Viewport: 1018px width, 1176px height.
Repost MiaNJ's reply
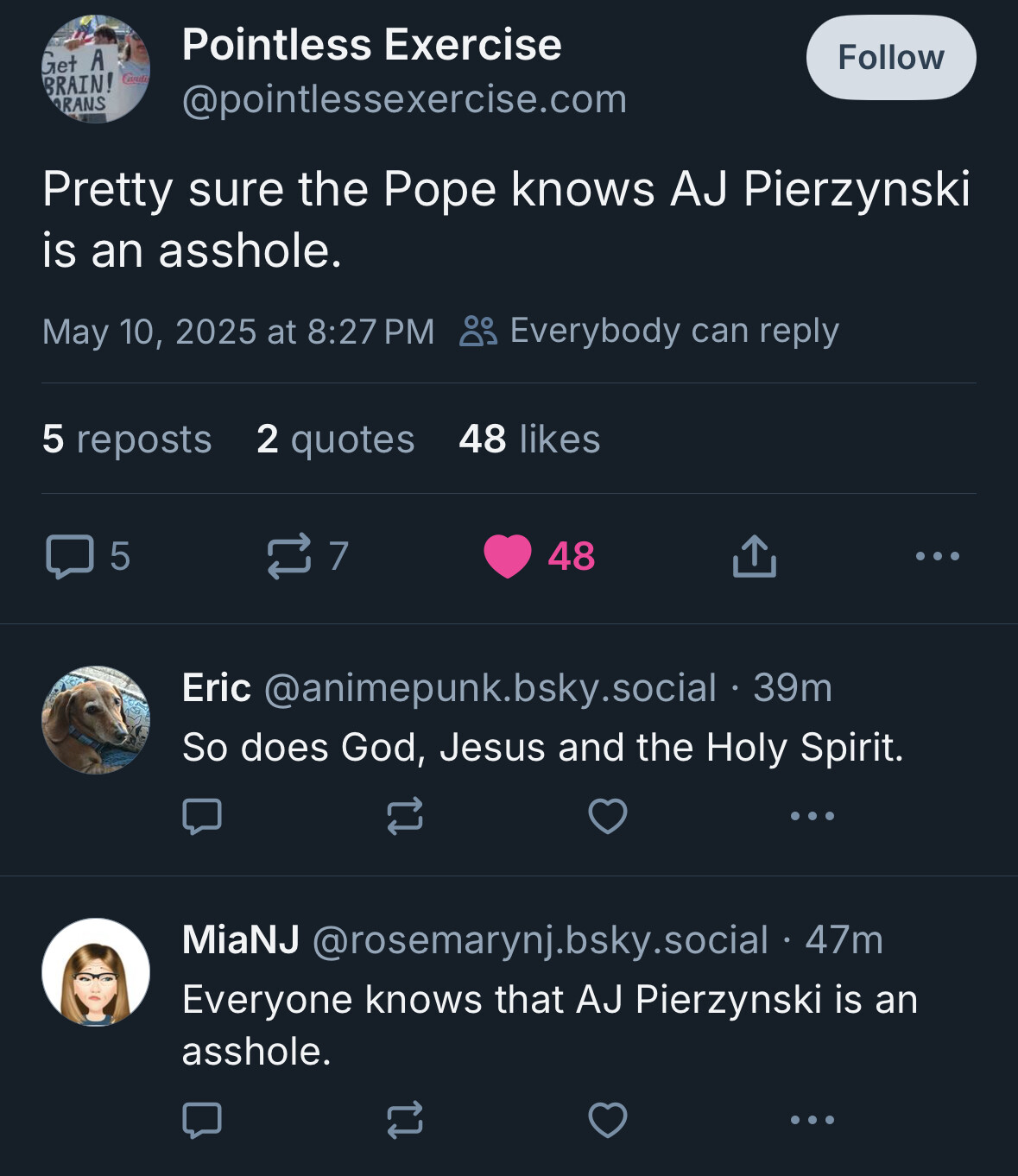click(x=405, y=1120)
